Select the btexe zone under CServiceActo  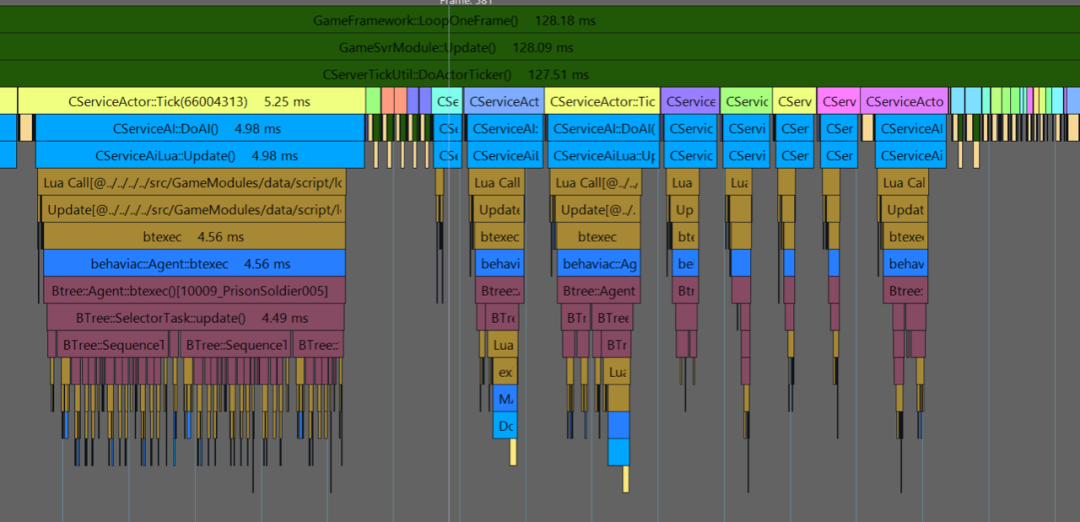pos(906,236)
